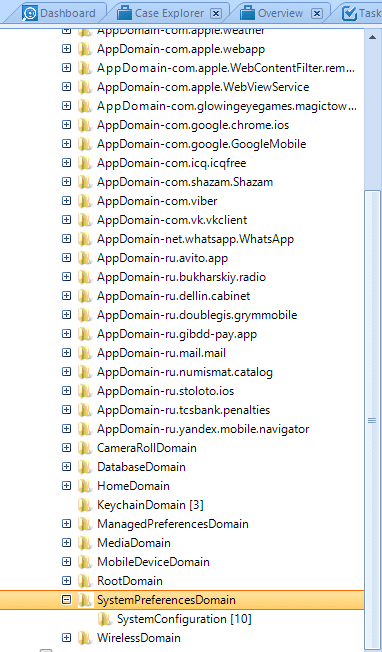
Task: Expand CameraRollDomain node
Action: pos(66,448)
